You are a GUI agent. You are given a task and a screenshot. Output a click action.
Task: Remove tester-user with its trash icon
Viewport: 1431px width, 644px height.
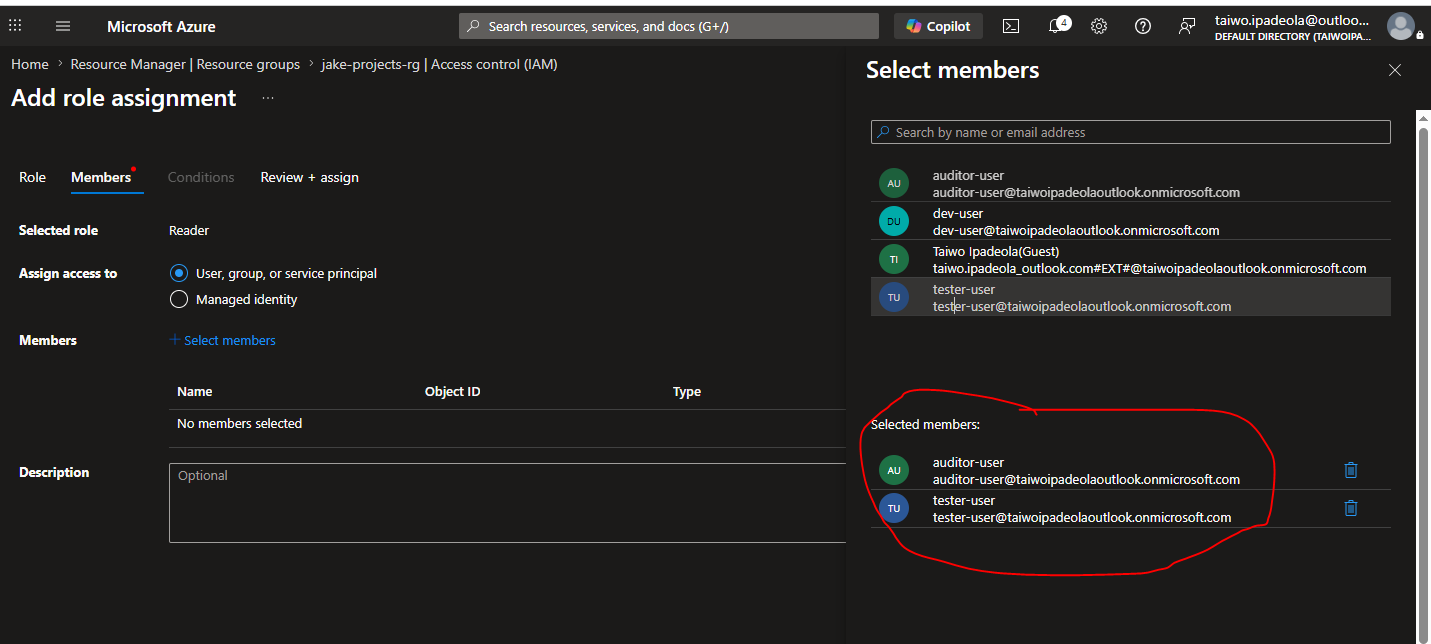click(x=1351, y=508)
